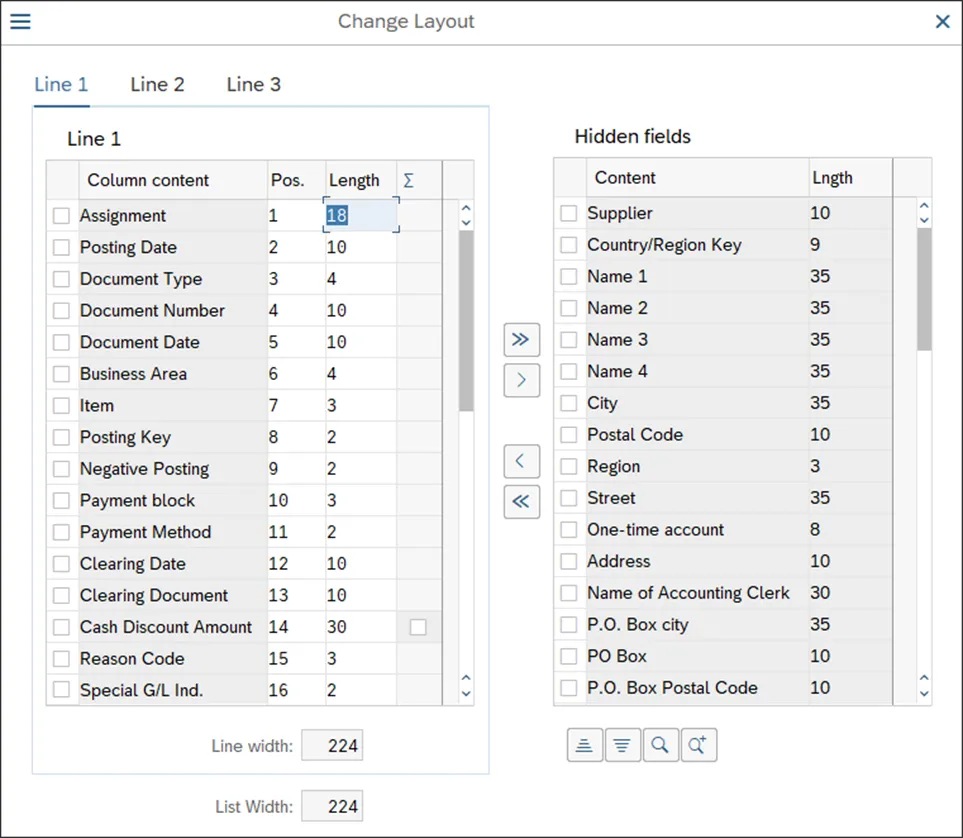Click the double left arrow button
Image resolution: width=963 pixels, height=838 pixels.
click(x=521, y=501)
